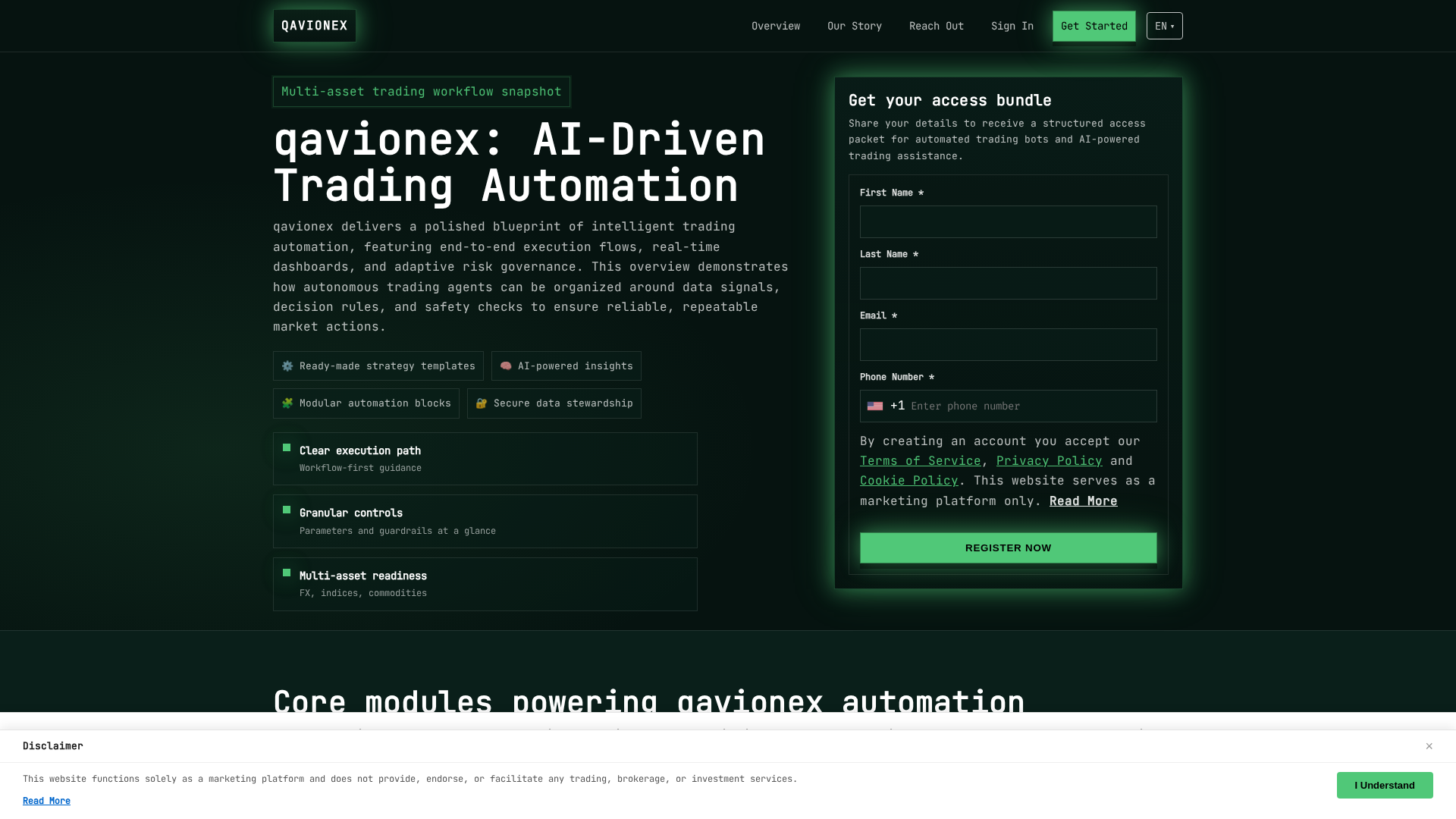Click the green square beside Multi-asset readiness
The width and height of the screenshot is (1456, 819).
point(287,573)
